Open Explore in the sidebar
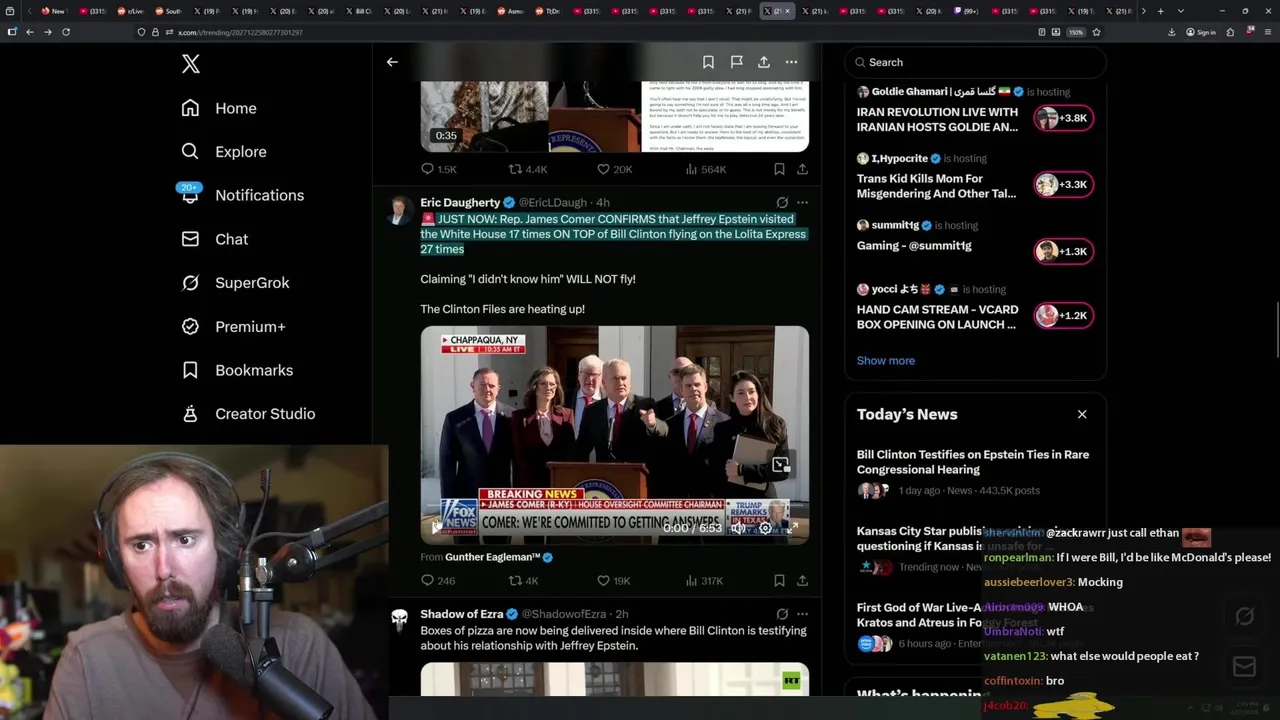Viewport: 1280px width, 720px height. (x=223, y=152)
